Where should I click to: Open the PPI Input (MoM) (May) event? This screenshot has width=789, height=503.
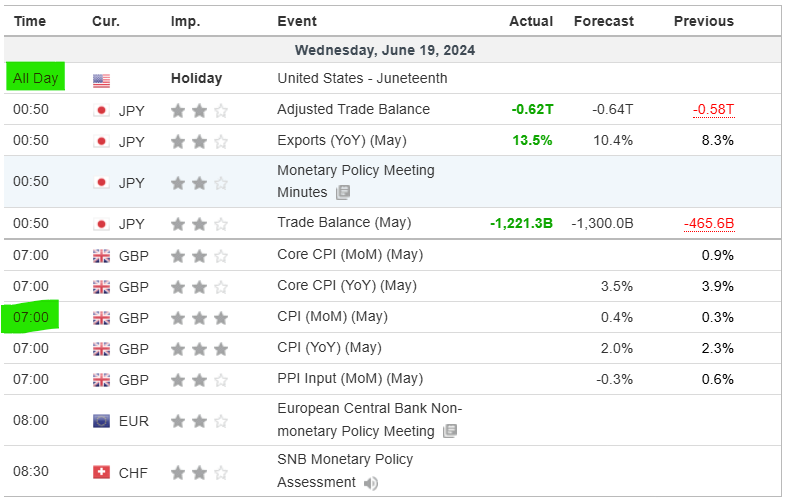(x=349, y=379)
